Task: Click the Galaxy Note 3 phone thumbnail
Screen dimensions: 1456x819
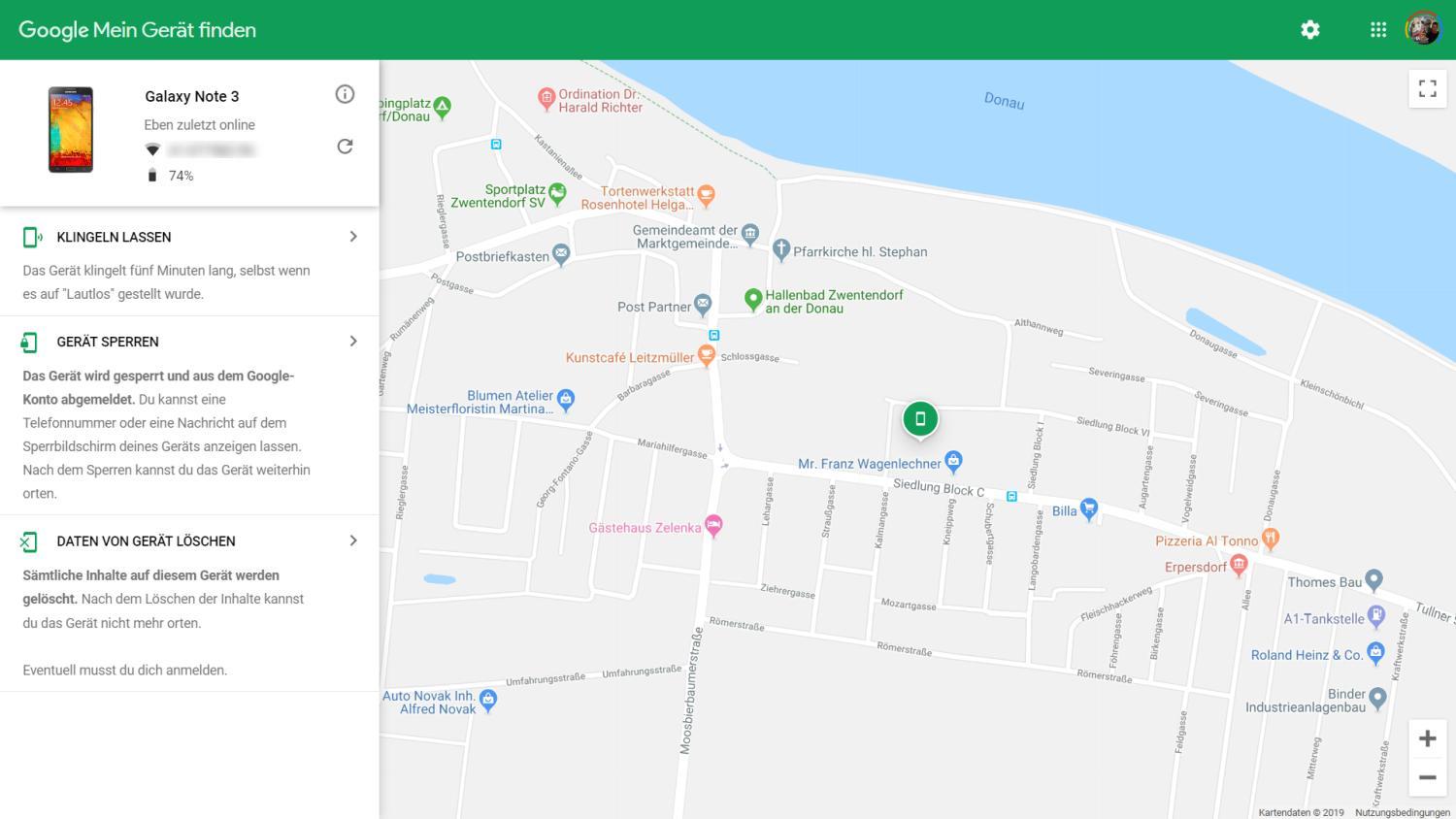Action: pyautogui.click(x=71, y=130)
